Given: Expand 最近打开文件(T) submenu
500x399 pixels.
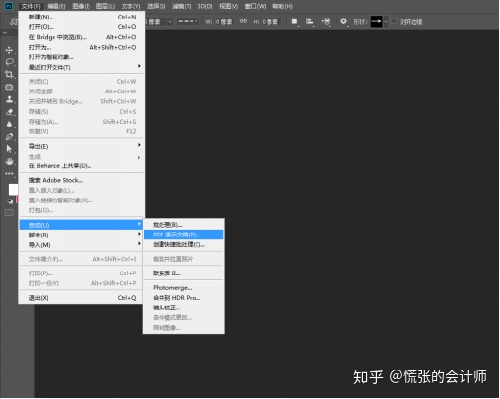Looking at the screenshot, I should (x=82, y=67).
